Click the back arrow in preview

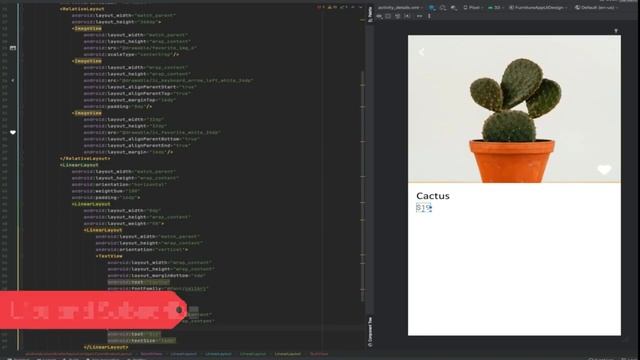tap(422, 52)
